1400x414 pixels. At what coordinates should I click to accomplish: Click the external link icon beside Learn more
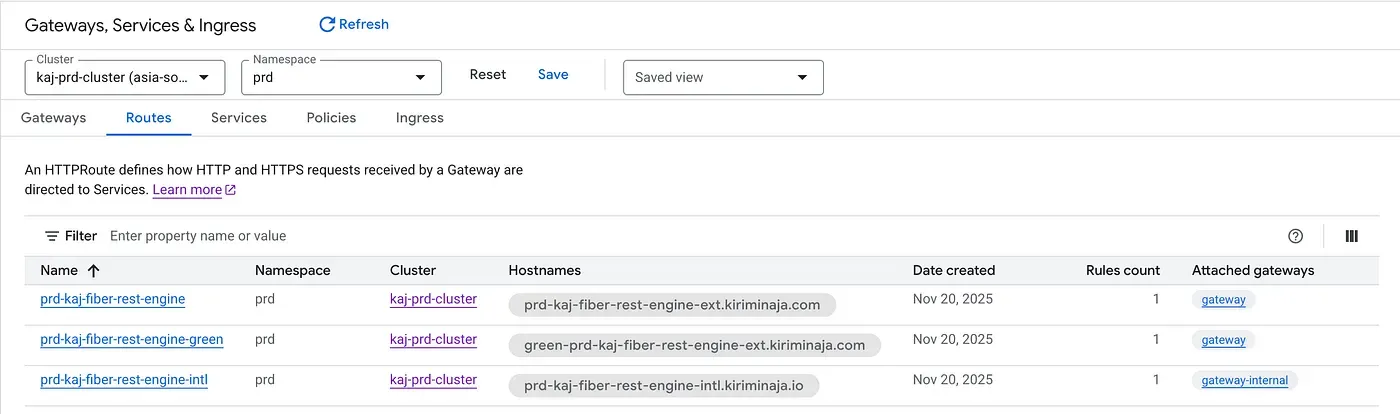pos(231,190)
